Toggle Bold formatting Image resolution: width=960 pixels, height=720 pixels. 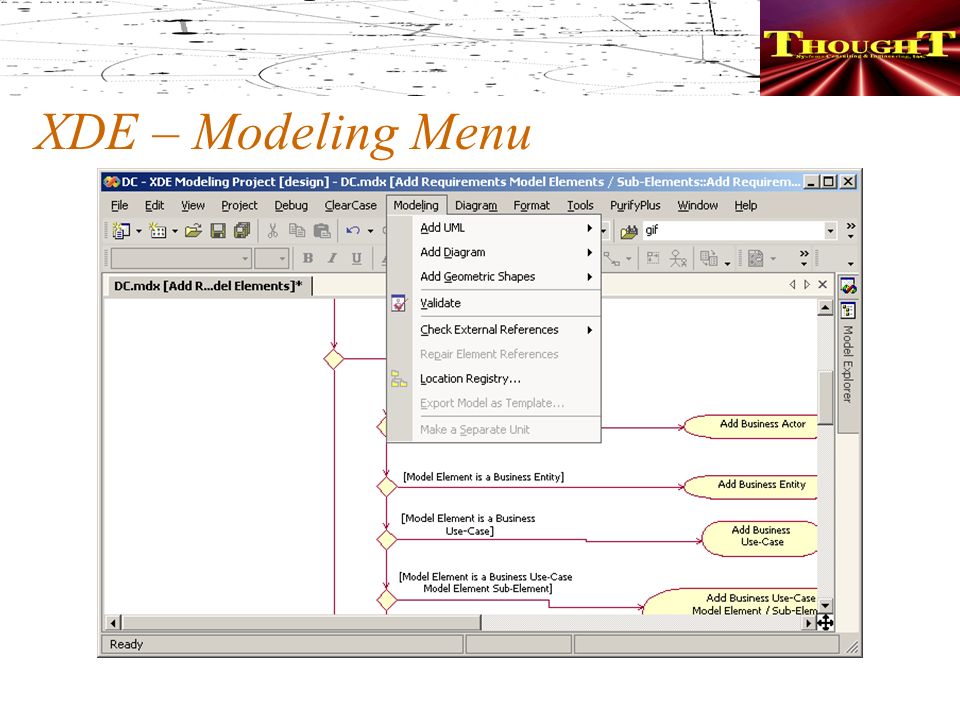[x=308, y=258]
